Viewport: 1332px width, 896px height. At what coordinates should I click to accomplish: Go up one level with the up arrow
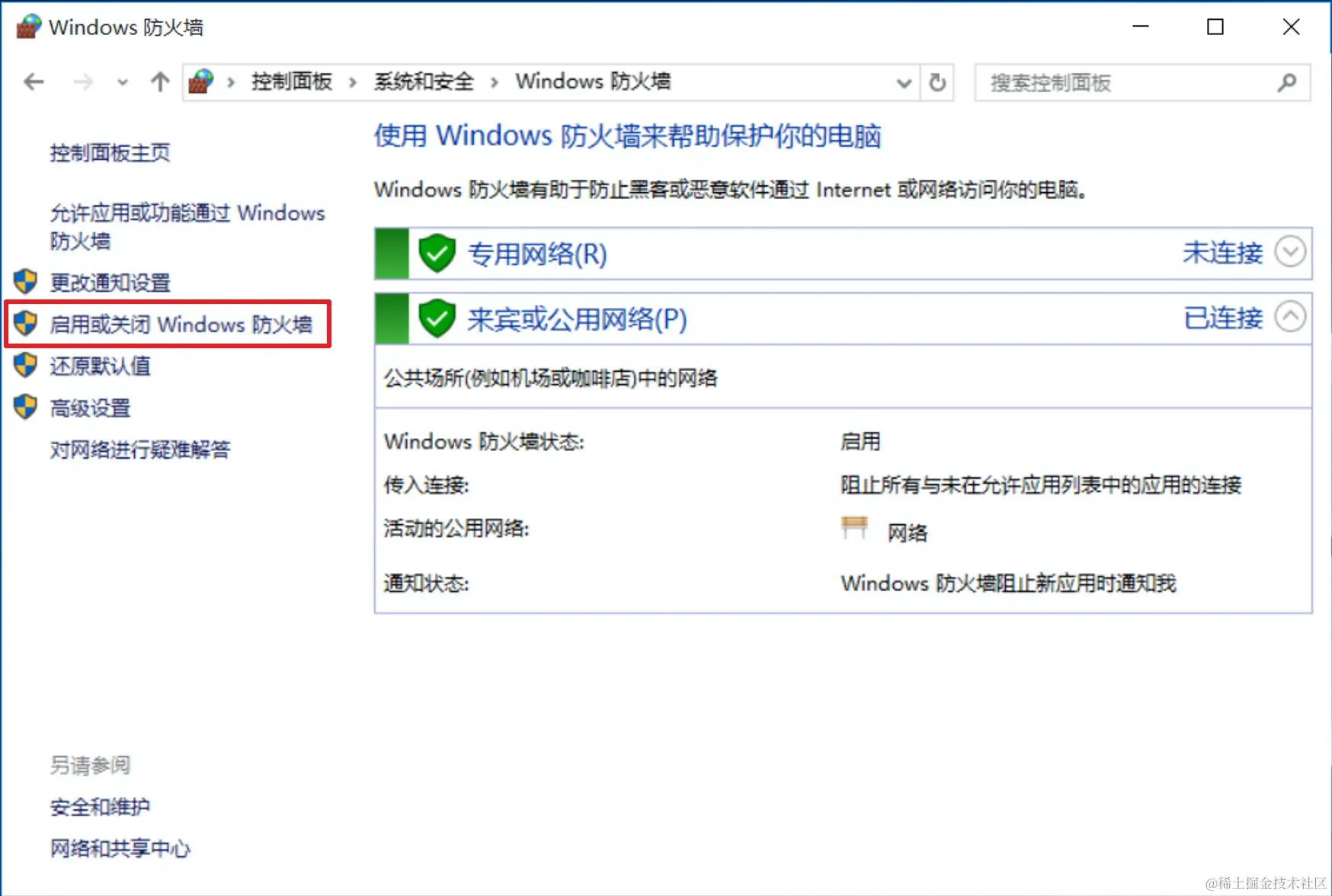160,82
